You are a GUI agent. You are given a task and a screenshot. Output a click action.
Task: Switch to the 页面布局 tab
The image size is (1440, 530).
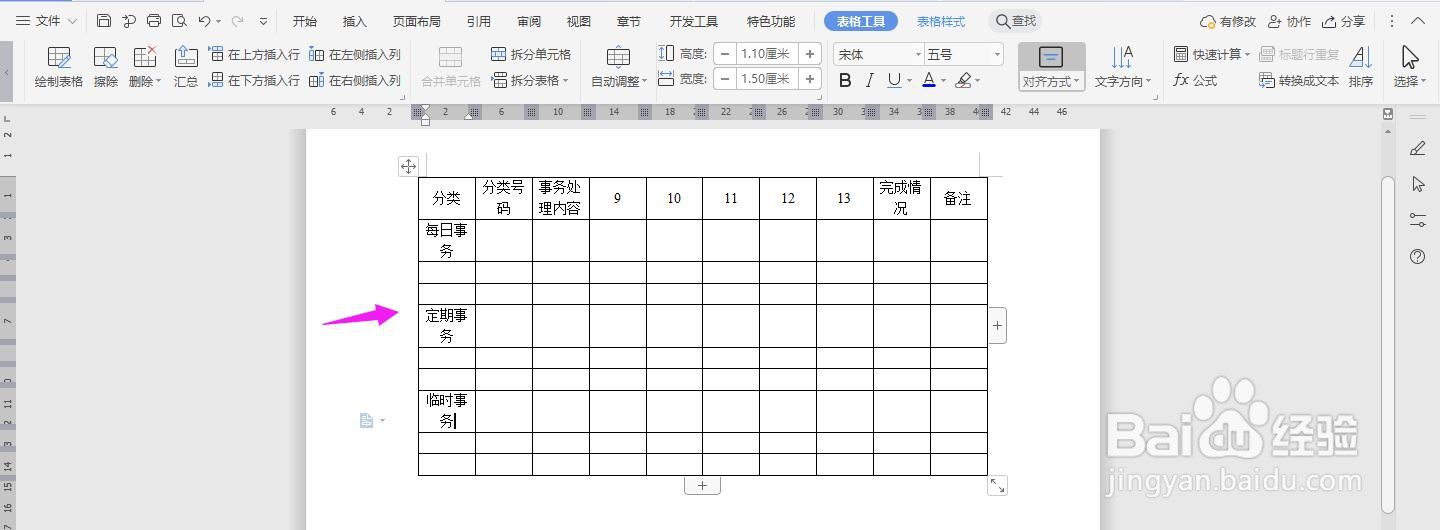click(x=417, y=21)
